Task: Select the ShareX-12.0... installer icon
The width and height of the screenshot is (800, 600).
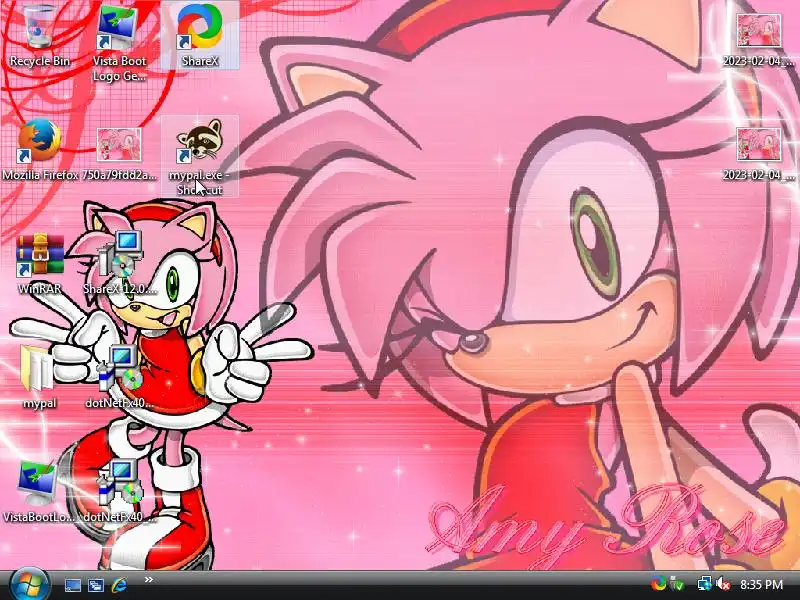Action: [x=119, y=262]
